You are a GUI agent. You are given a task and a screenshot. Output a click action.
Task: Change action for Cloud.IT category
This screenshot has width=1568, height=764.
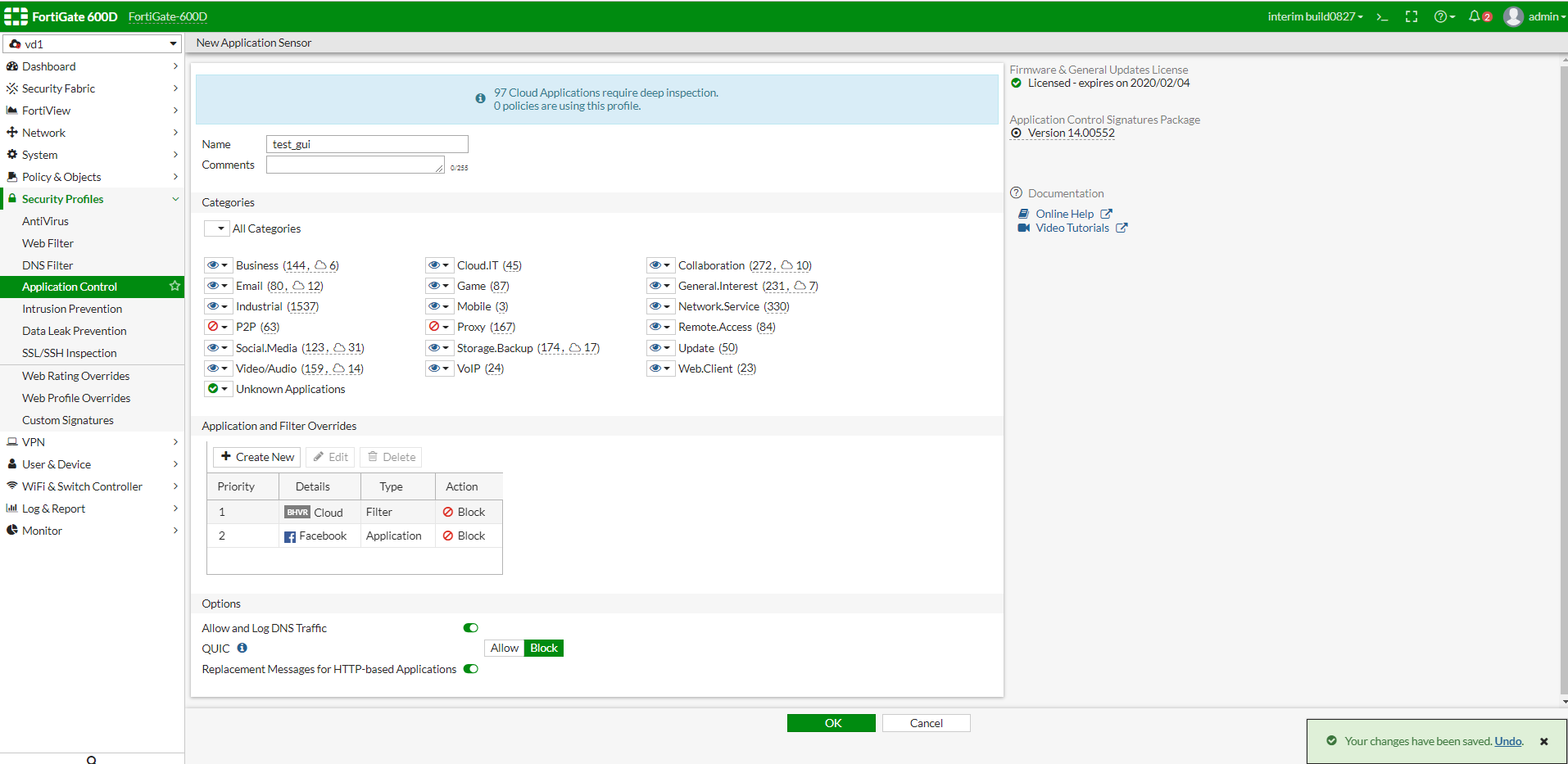point(439,265)
